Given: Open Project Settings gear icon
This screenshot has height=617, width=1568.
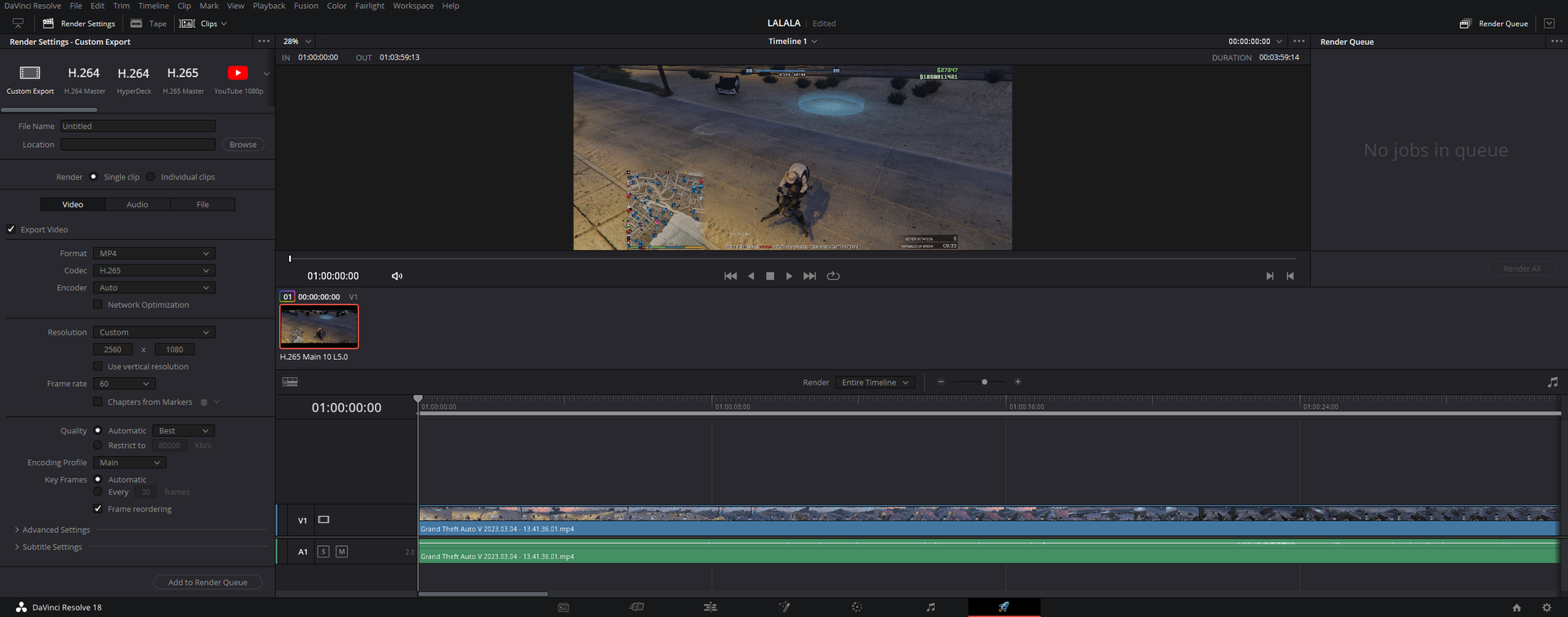Looking at the screenshot, I should click(x=1546, y=607).
